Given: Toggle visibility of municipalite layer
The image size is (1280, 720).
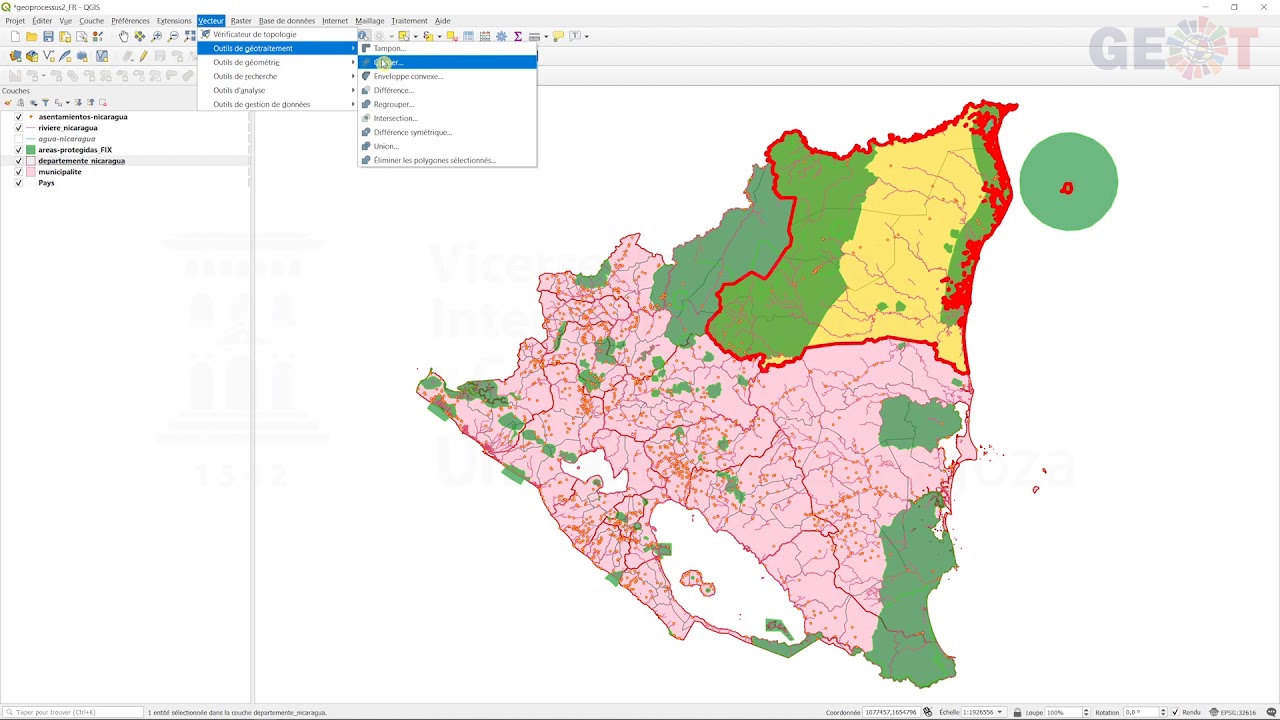Looking at the screenshot, I should [x=18, y=172].
